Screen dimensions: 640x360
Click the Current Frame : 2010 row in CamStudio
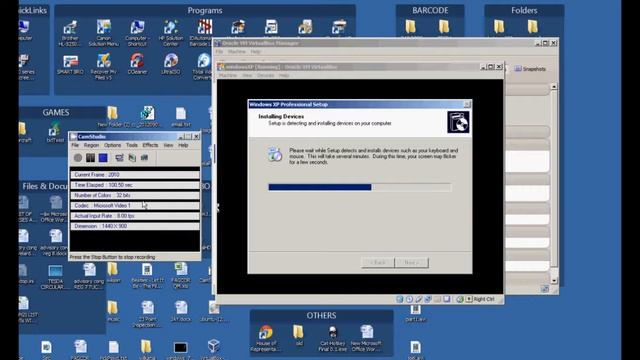[x=135, y=175]
